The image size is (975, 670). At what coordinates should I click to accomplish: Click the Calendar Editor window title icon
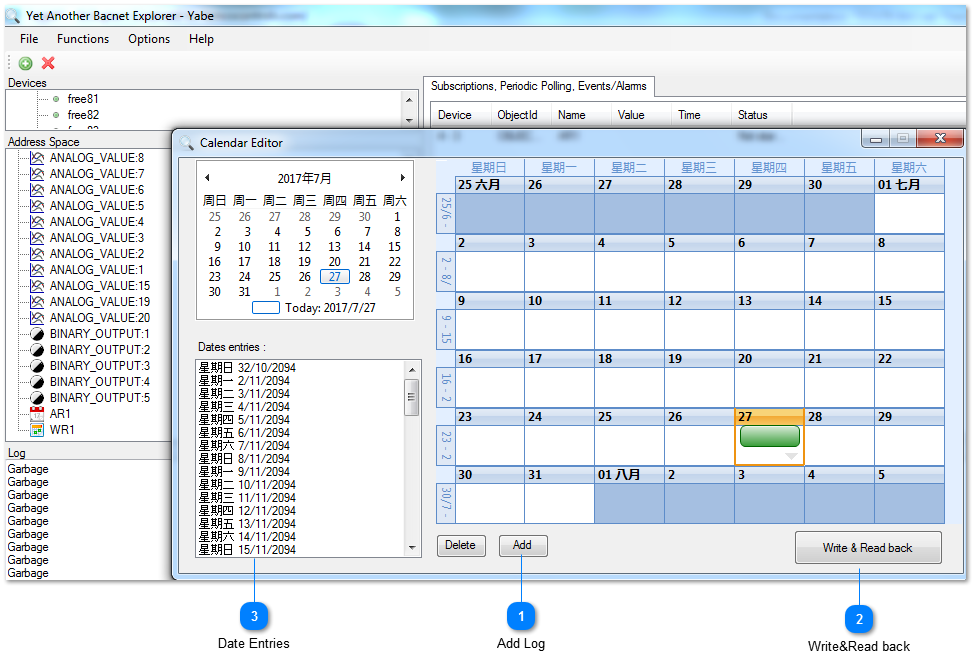coord(187,143)
